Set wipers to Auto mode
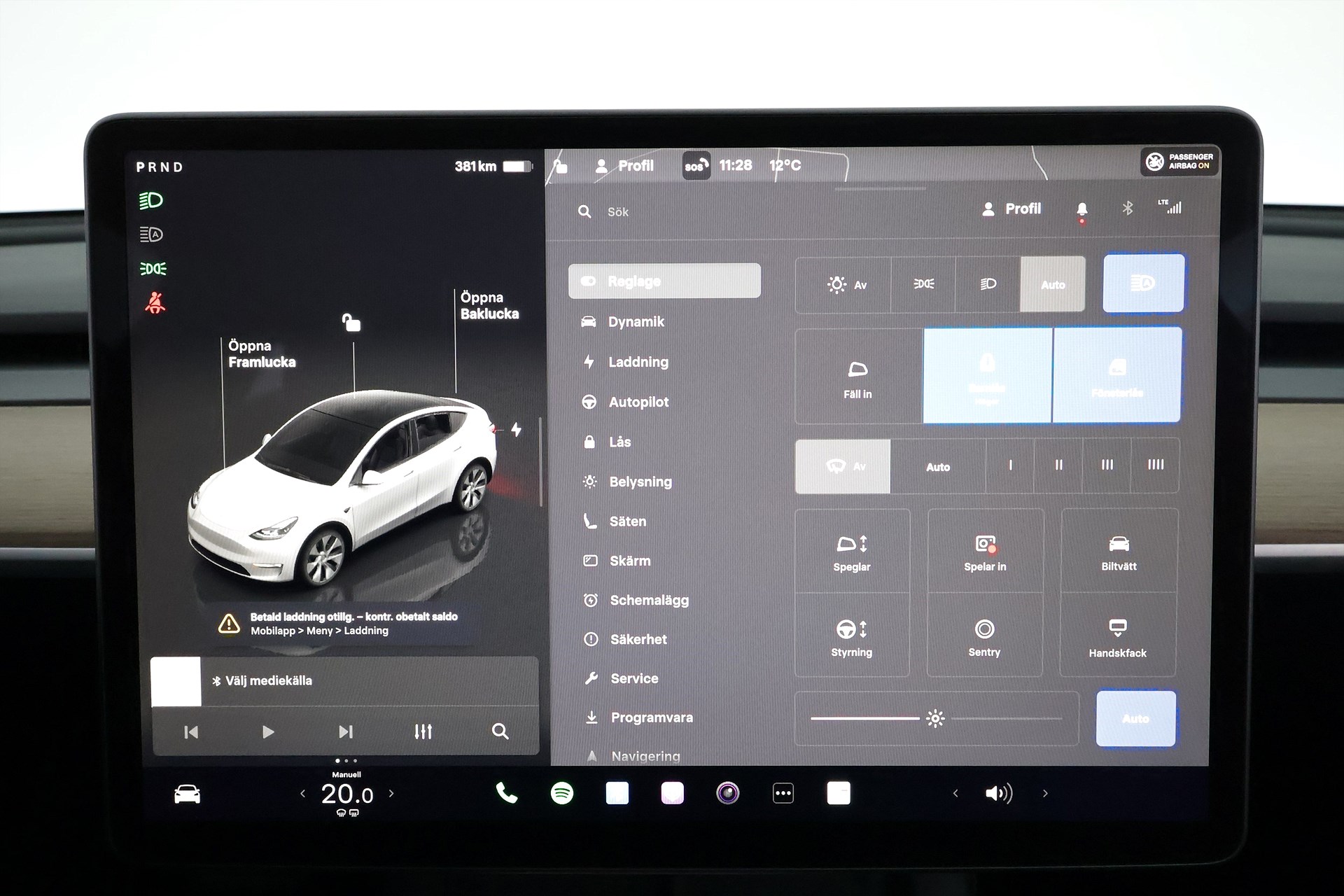This screenshot has height=896, width=1344. (937, 466)
